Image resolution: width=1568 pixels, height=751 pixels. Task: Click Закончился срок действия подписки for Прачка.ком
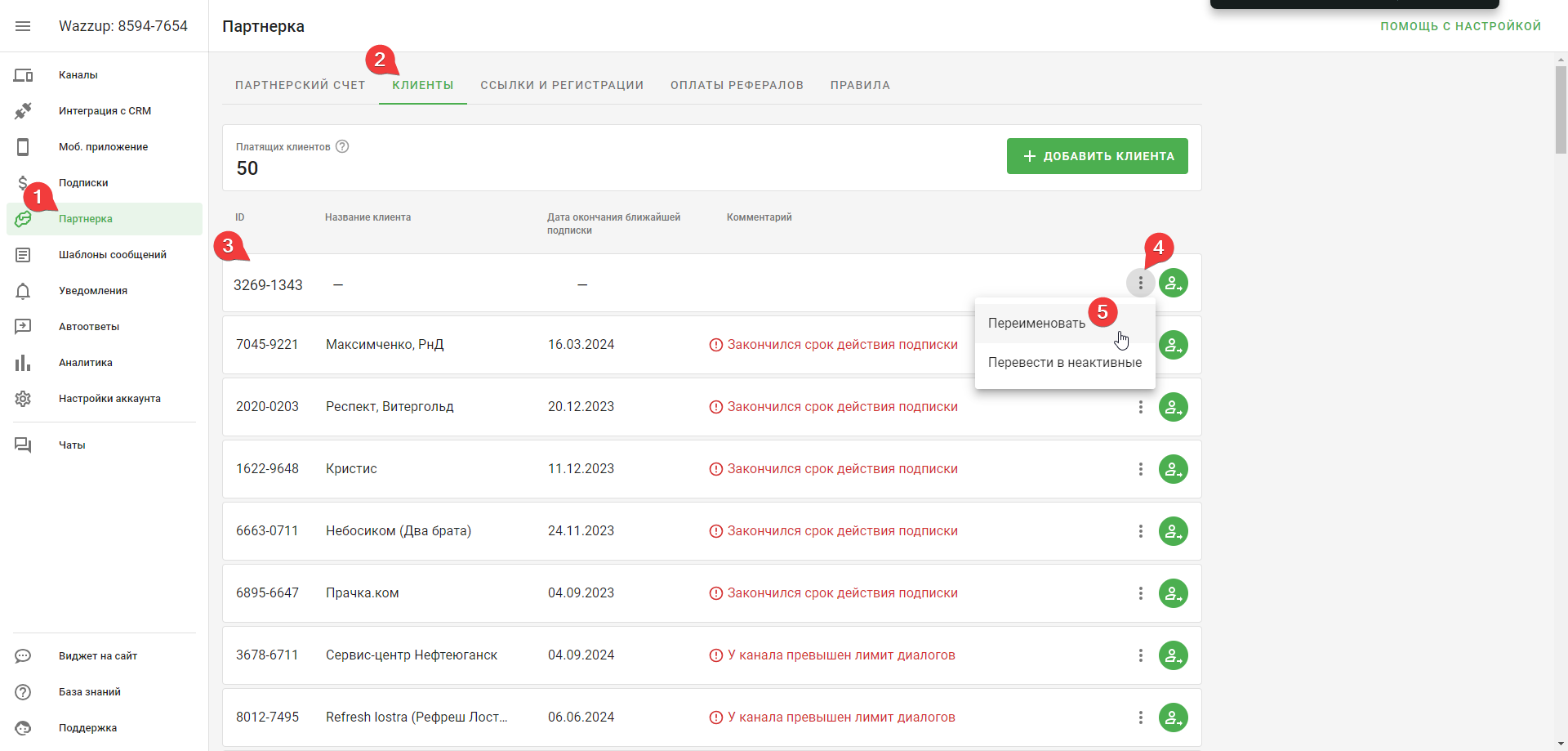pos(843,593)
